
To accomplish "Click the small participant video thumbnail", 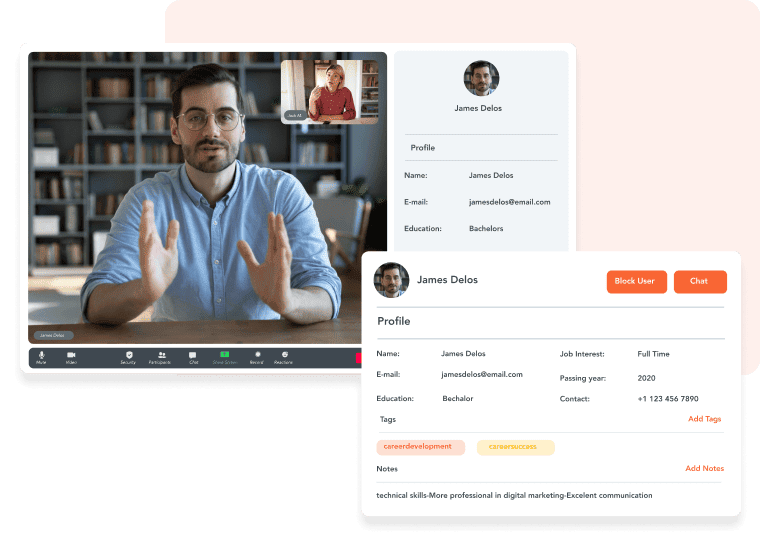I will click(x=329, y=92).
